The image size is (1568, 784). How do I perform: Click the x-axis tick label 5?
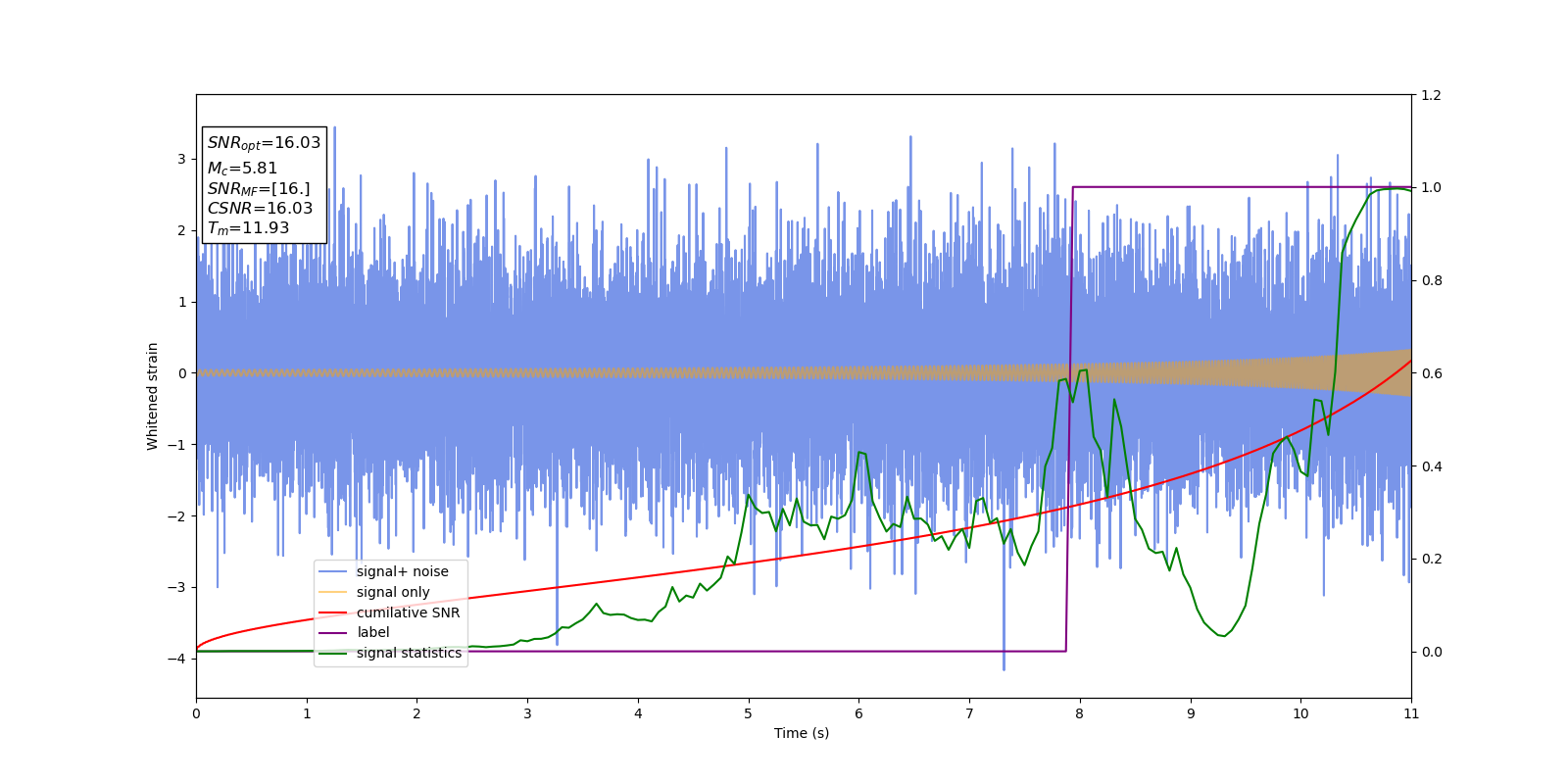(x=749, y=713)
